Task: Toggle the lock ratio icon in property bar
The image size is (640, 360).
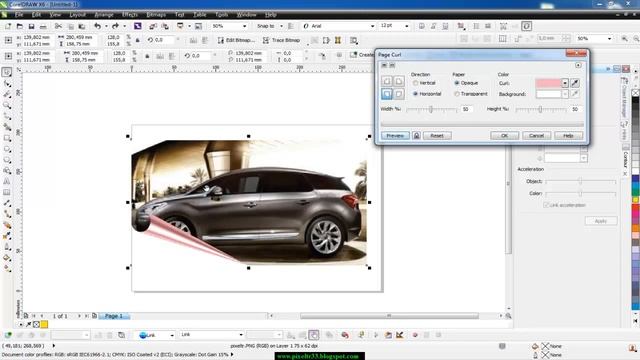Action: click(x=138, y=40)
